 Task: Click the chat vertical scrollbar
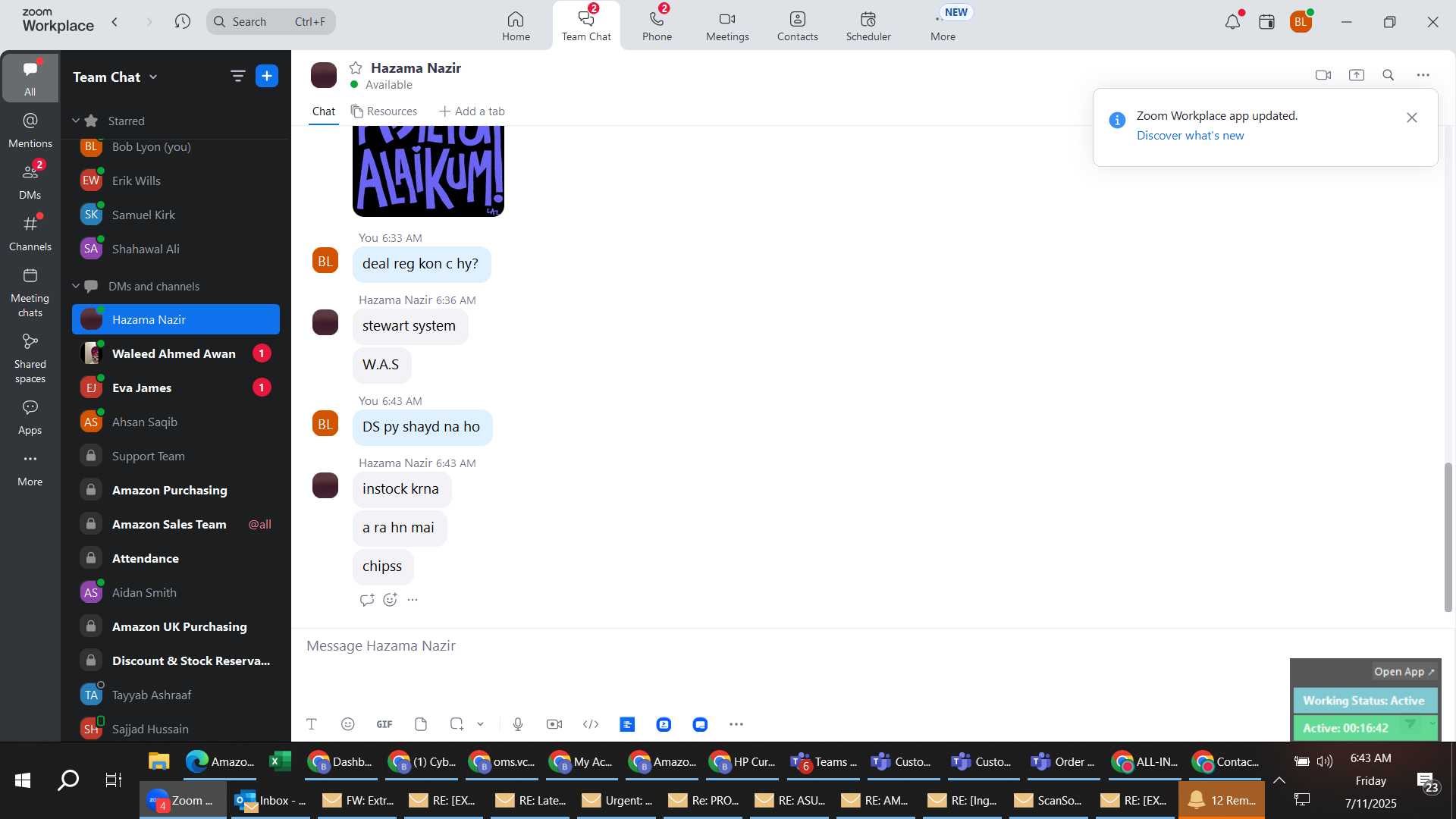point(1448,535)
